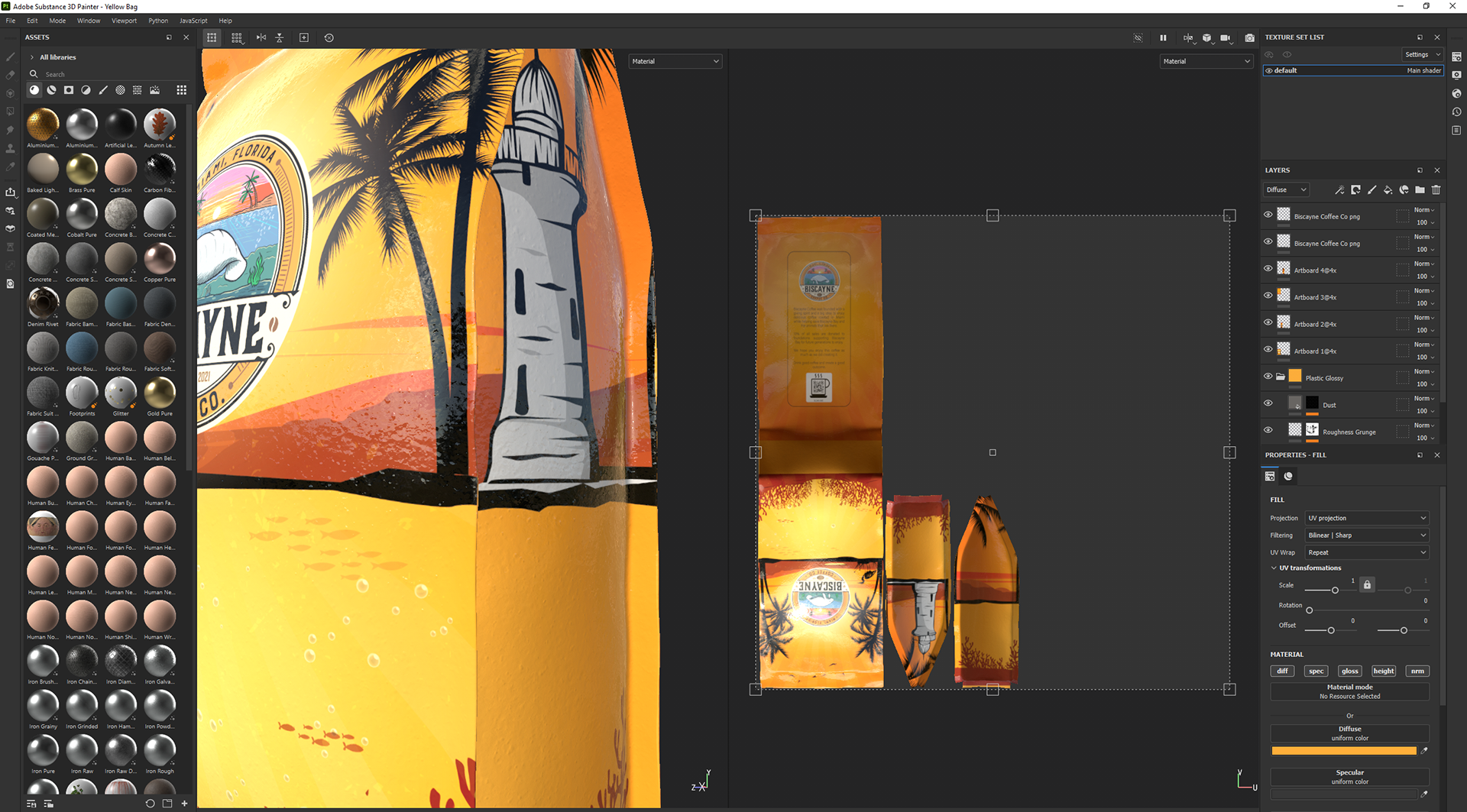This screenshot has width=1467, height=812.
Task: Add effect with magic wand in Layers
Action: (x=1339, y=189)
